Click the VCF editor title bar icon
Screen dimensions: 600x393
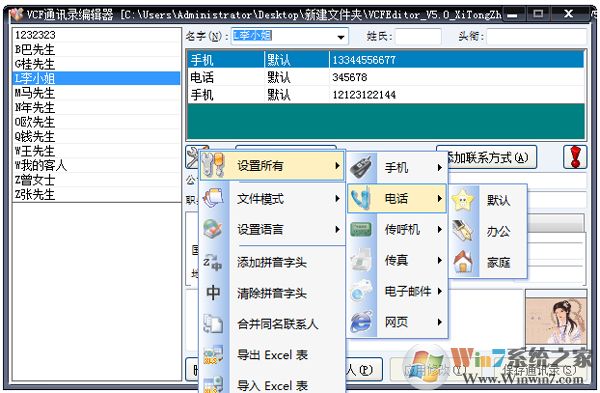pos(16,15)
